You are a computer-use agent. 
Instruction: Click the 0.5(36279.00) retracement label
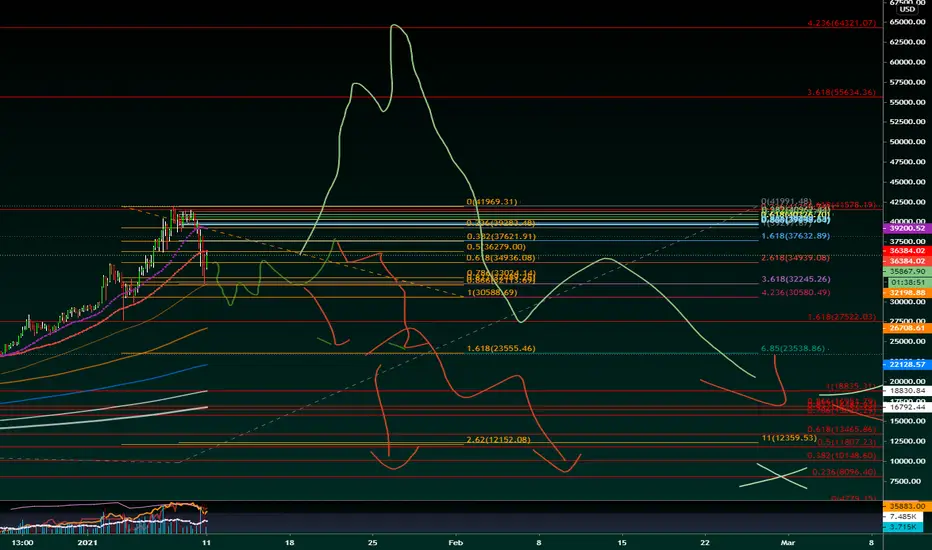(x=496, y=247)
